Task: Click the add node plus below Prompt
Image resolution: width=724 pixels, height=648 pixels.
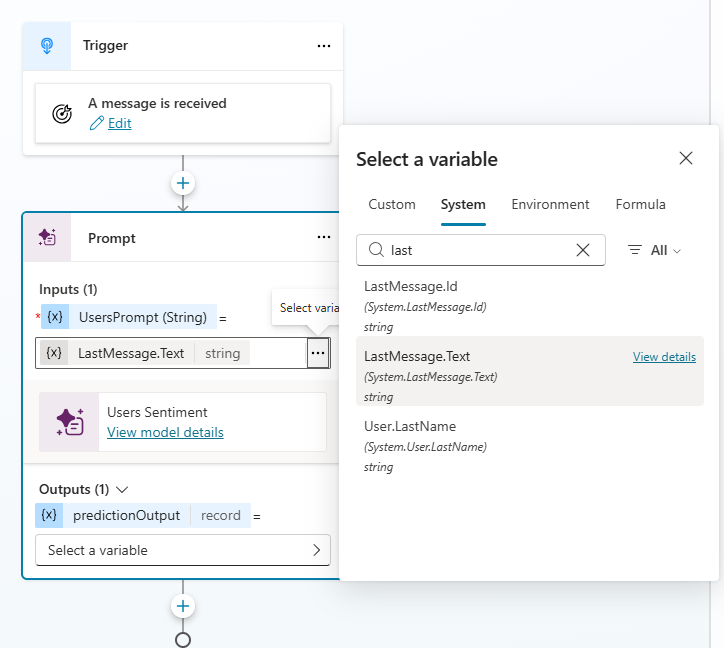Action: (183, 606)
